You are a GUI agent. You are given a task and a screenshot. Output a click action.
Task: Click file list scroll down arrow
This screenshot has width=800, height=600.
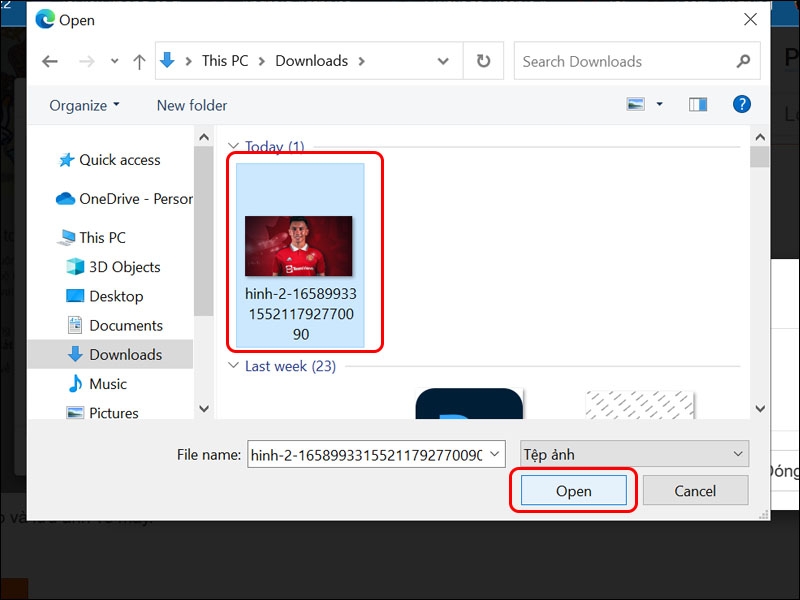760,408
